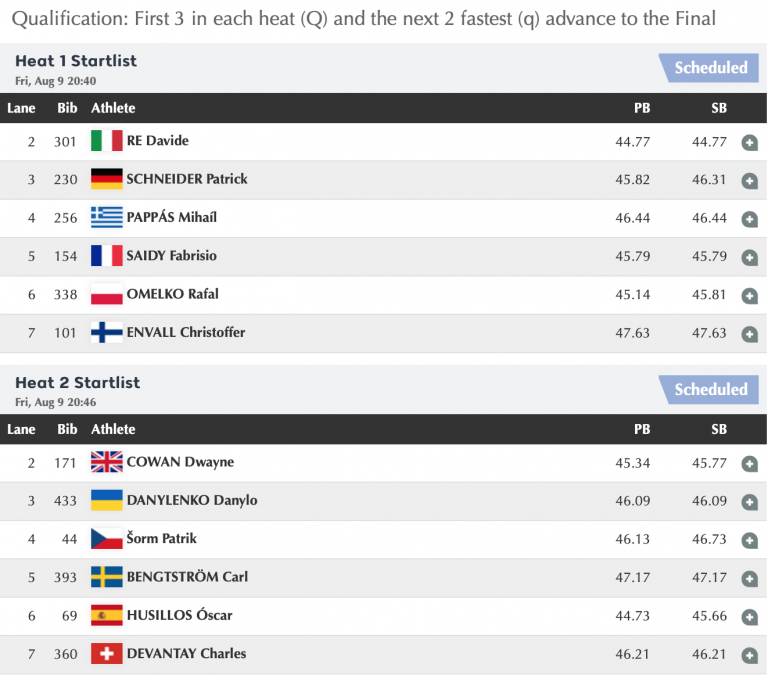
Task: Click Heat 1 Startlist heading
Action: pyautogui.click(x=76, y=61)
